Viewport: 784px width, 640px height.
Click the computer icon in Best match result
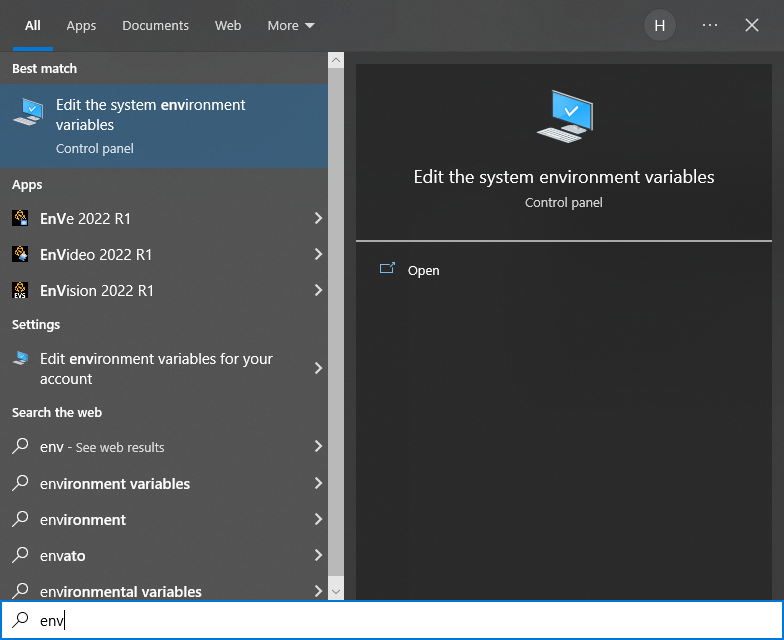[x=28, y=112]
